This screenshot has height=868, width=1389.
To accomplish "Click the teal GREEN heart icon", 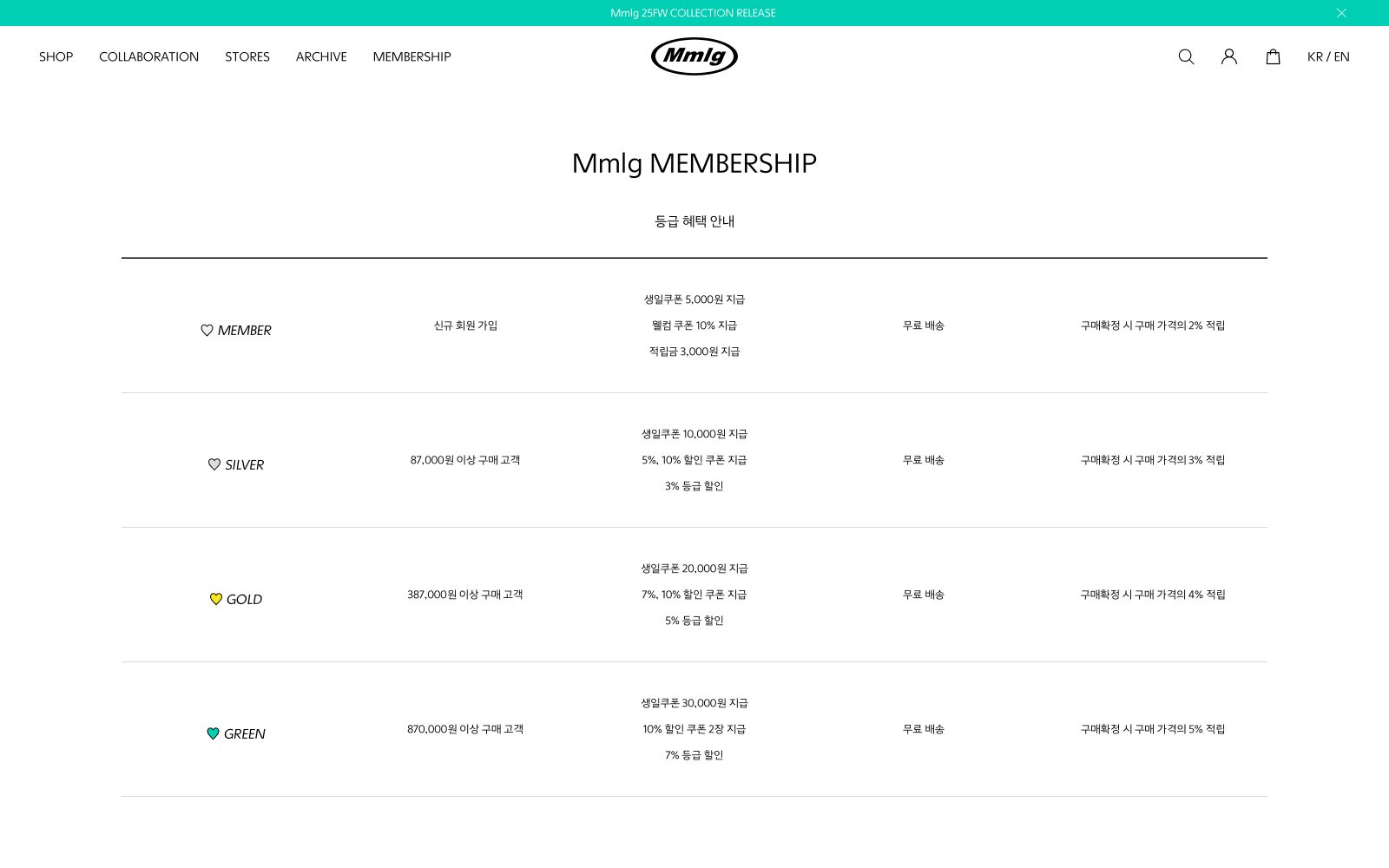I will (x=213, y=733).
